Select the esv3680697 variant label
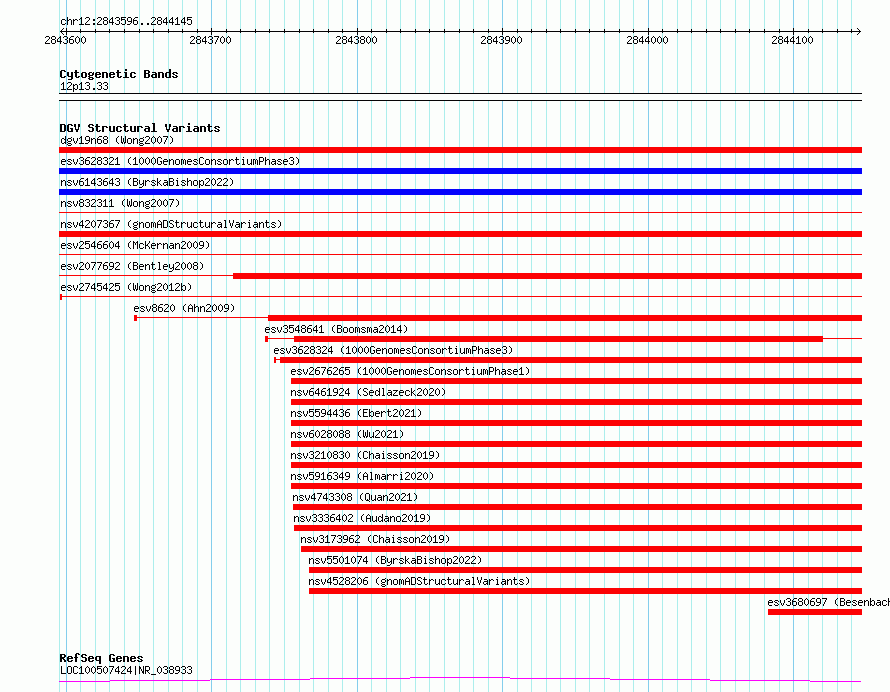890x692 pixels. pos(828,602)
